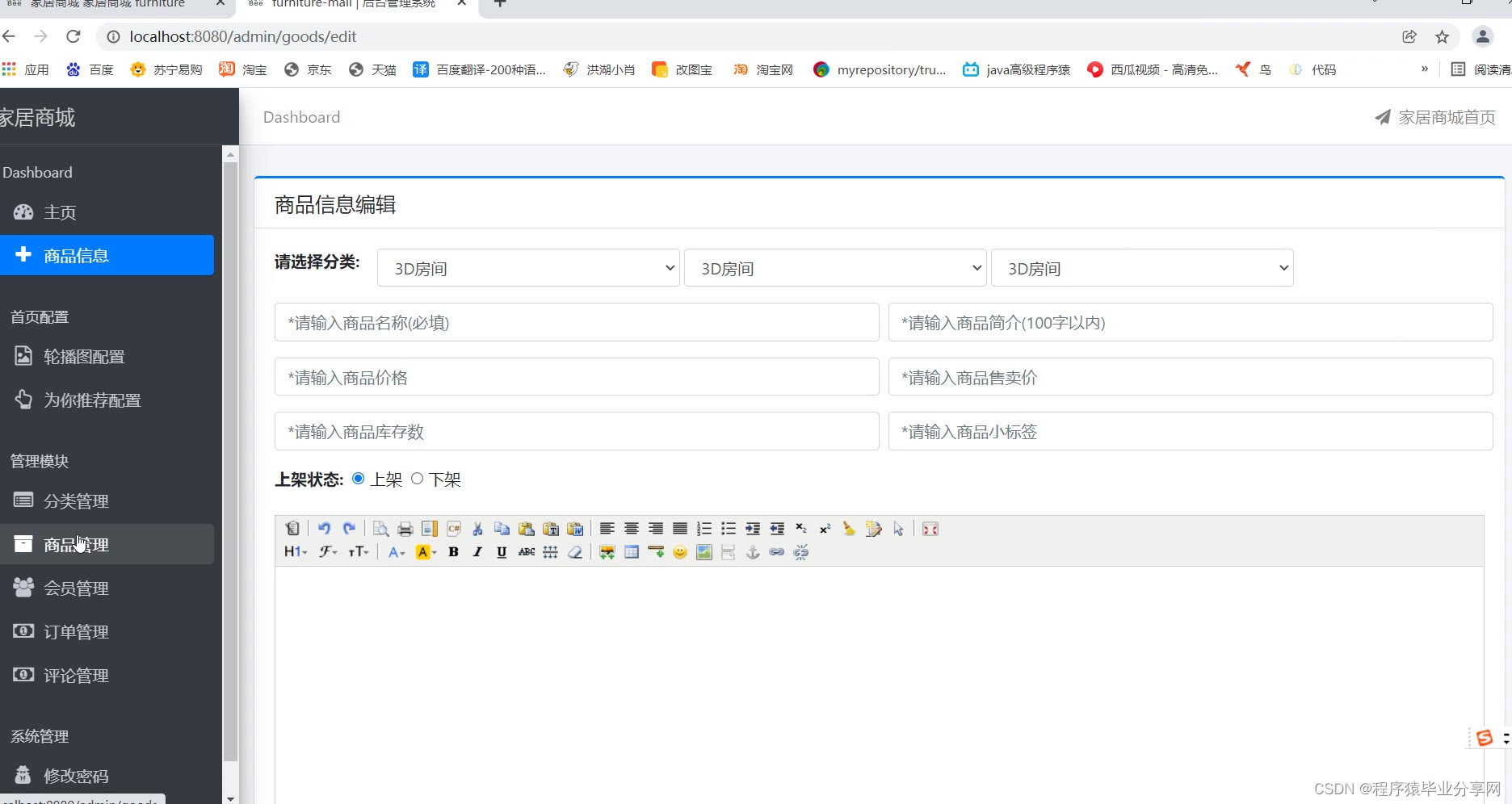Remove hyperlink with the unlink icon
This screenshot has height=804, width=1512.
point(801,552)
